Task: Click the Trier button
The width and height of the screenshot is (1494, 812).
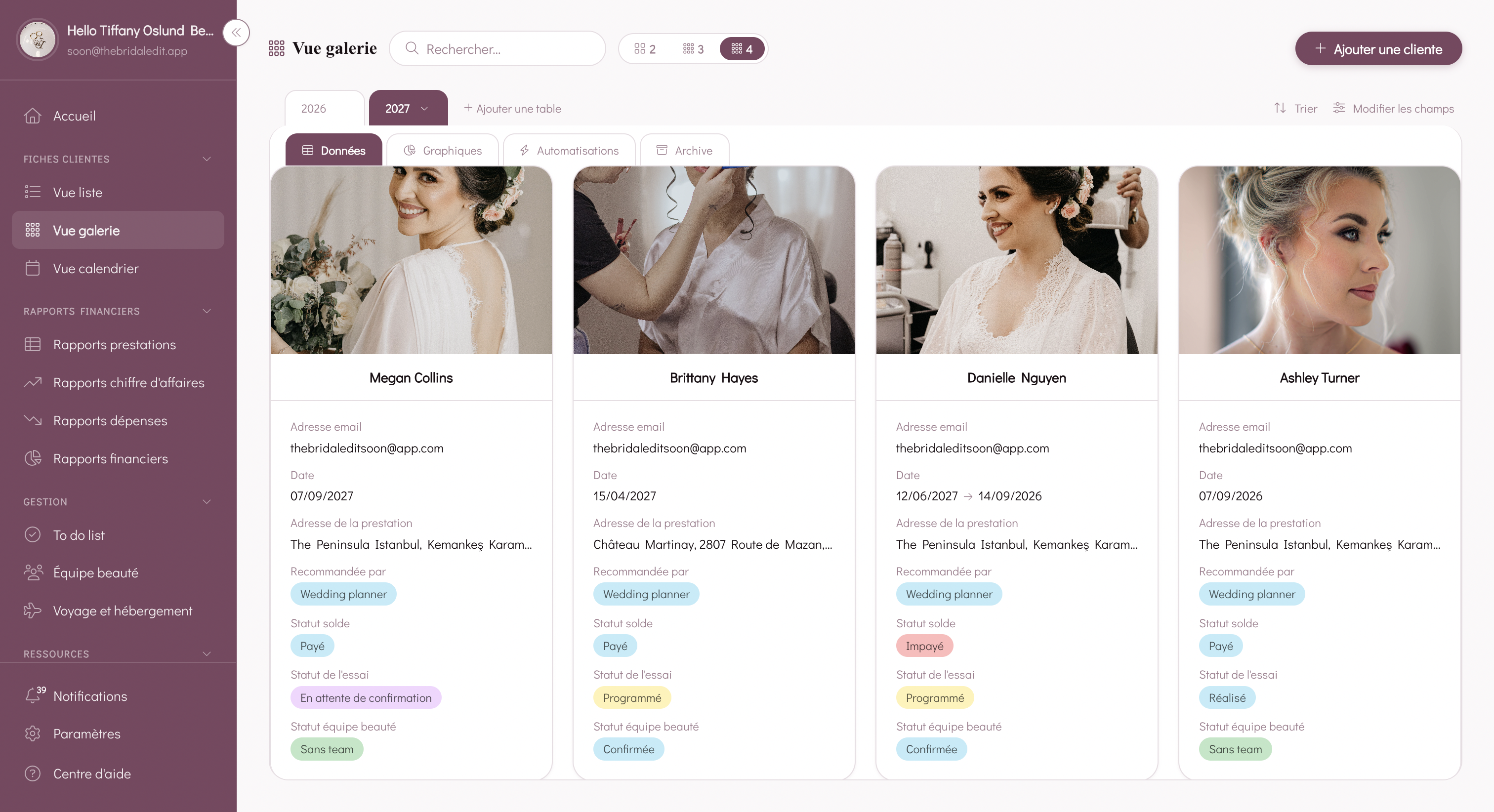Action: click(x=1295, y=109)
